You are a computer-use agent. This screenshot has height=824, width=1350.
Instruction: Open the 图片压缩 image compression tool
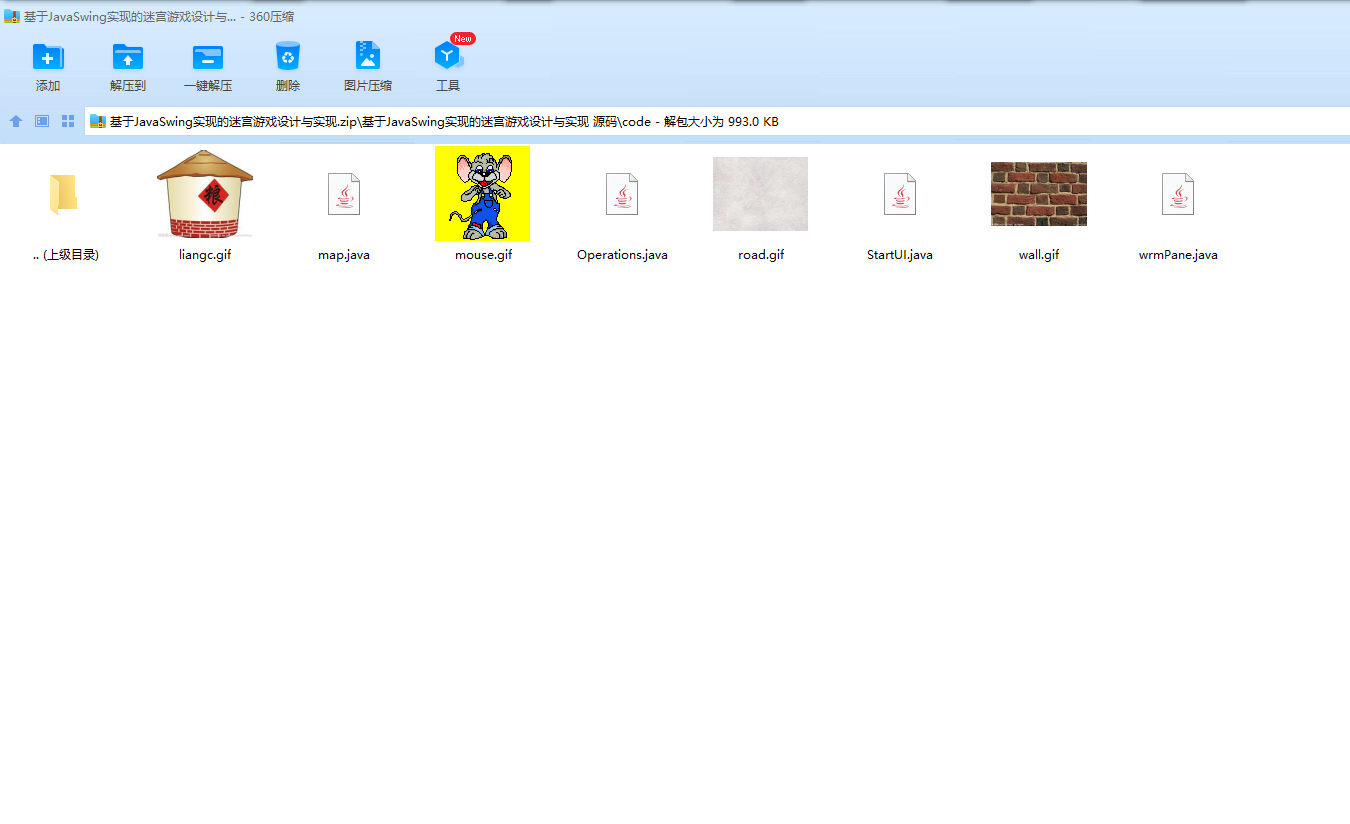[x=368, y=56]
